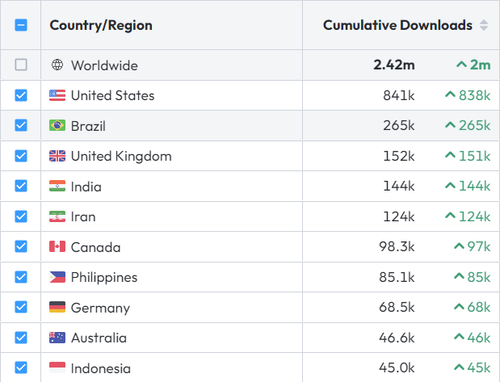Click the United States flag icon
Viewport: 500px width, 382px height.
(57, 95)
